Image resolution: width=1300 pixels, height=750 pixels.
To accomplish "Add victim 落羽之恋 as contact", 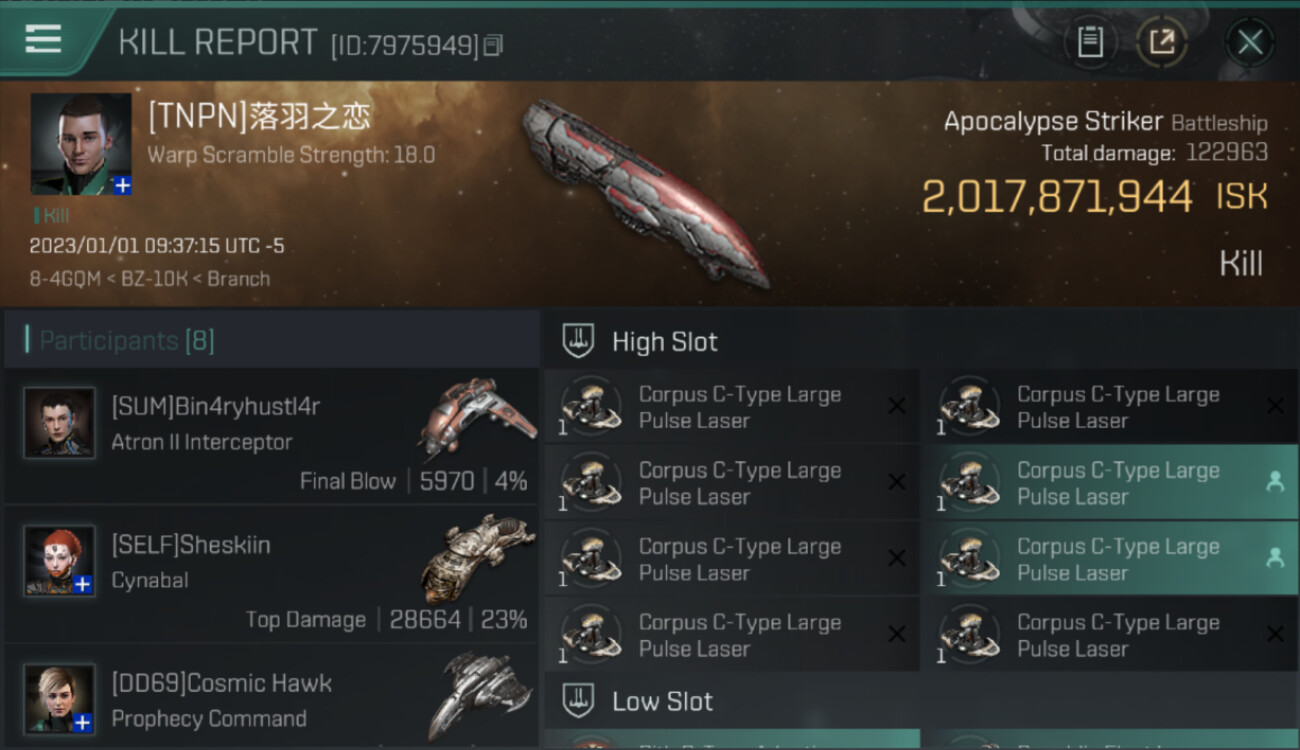I will point(122,185).
